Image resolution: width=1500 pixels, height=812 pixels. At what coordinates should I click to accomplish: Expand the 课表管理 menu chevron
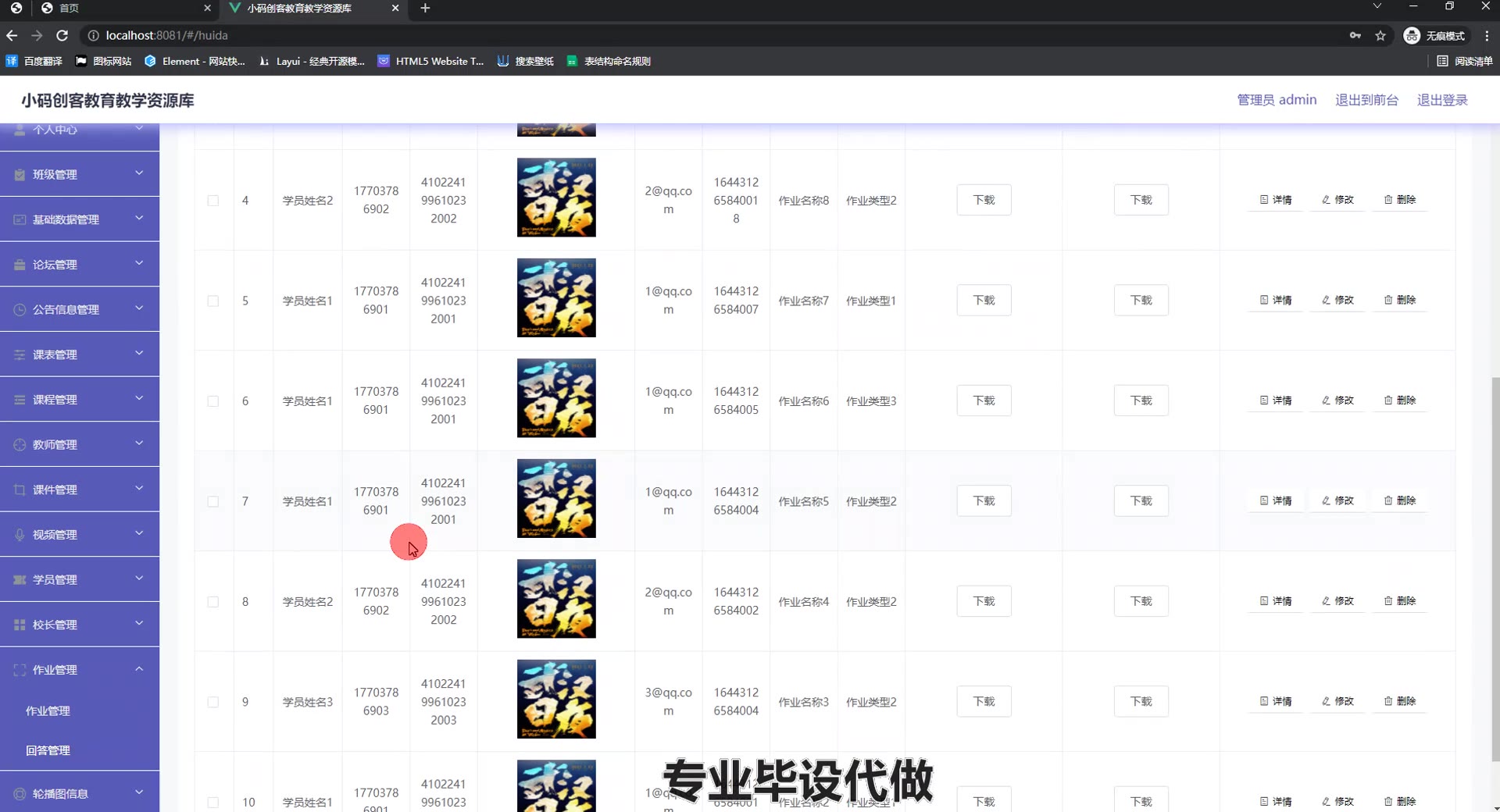coord(139,354)
